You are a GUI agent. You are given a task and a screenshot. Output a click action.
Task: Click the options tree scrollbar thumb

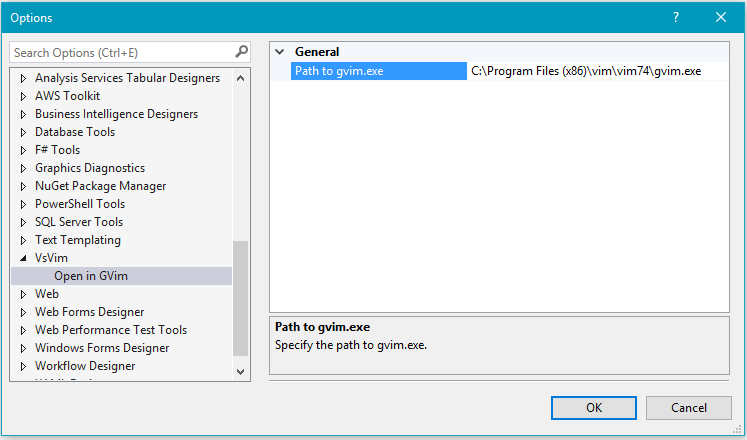point(241,299)
